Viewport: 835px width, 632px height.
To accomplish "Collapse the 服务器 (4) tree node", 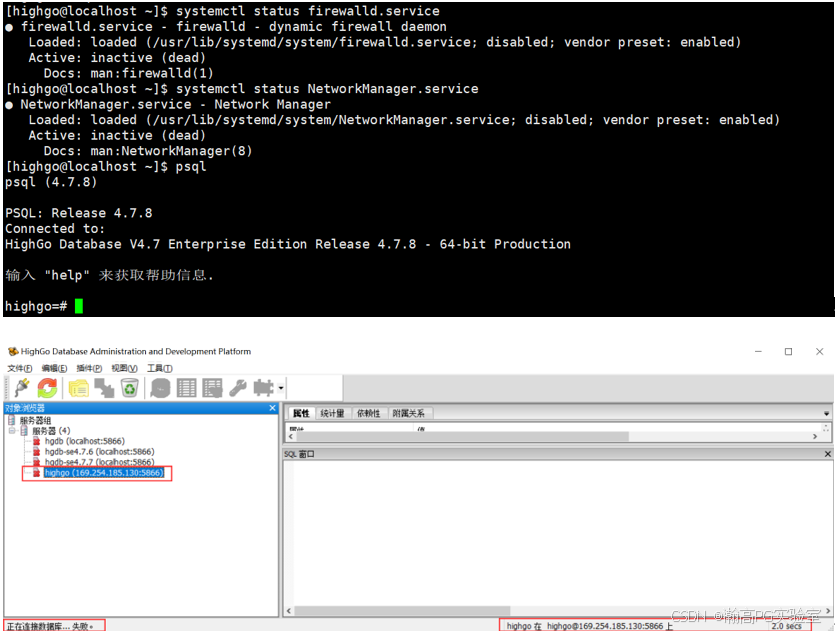I will (12, 431).
